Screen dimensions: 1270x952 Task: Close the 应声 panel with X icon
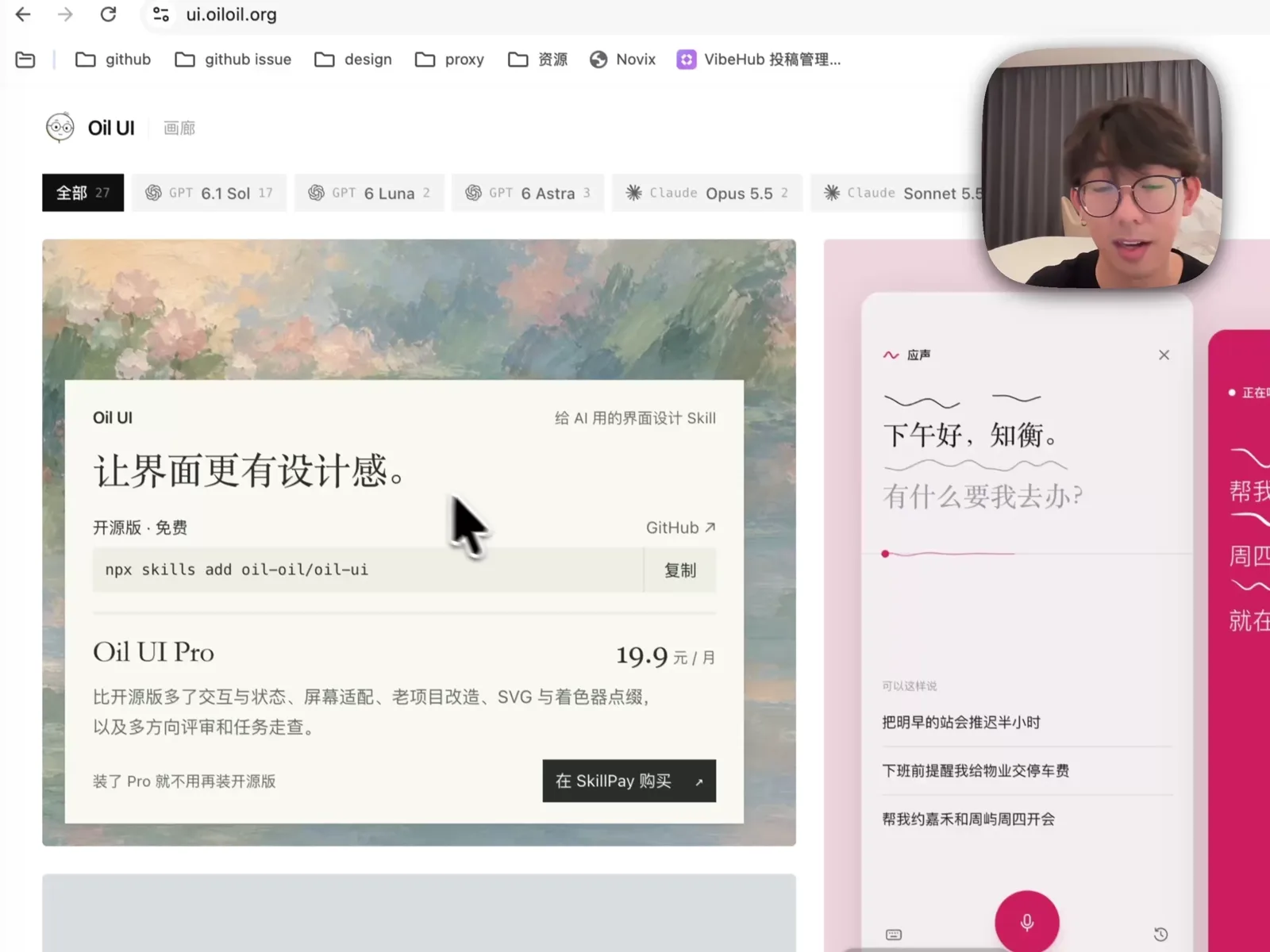pyautogui.click(x=1164, y=355)
